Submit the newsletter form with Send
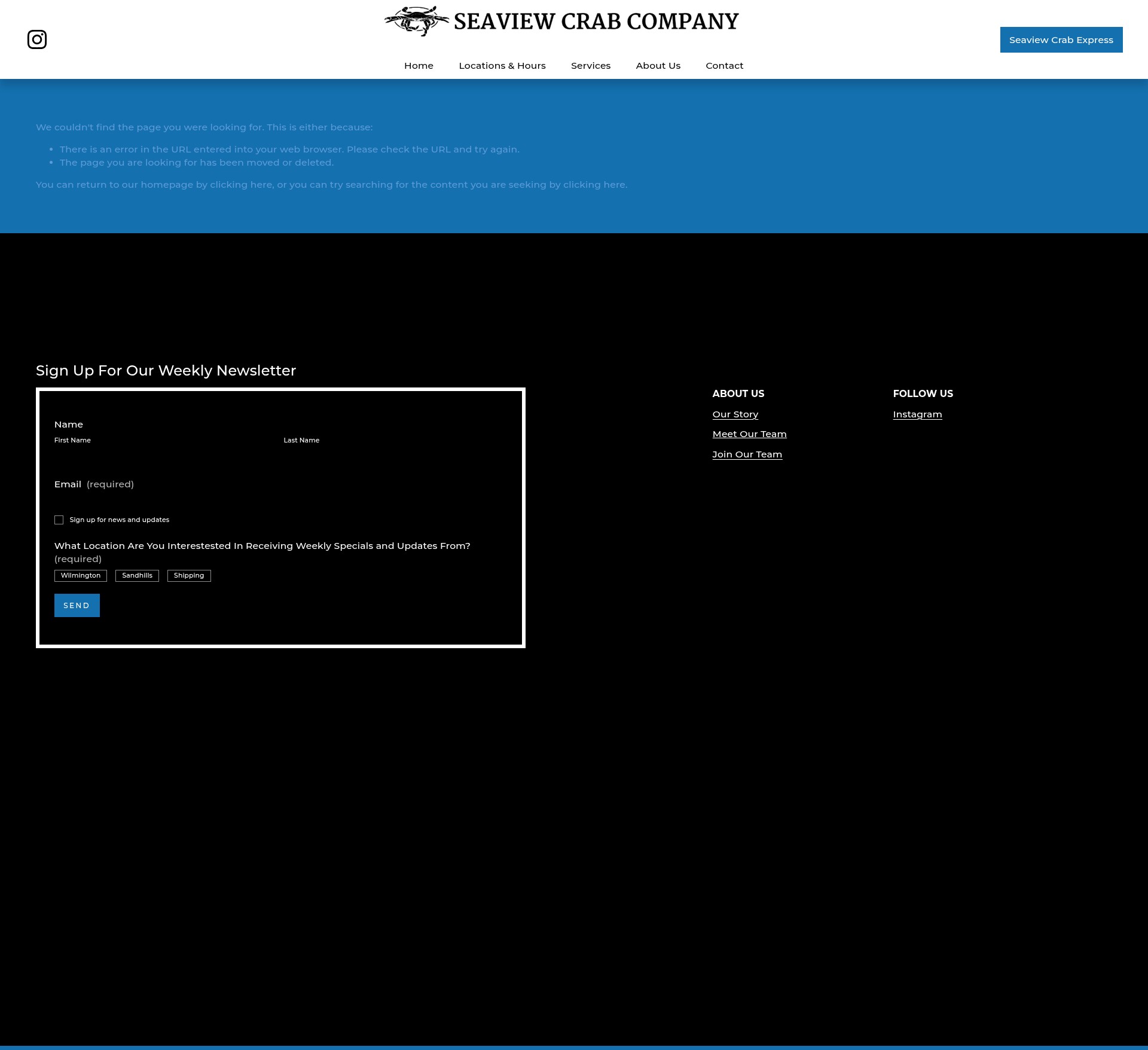 [77, 605]
